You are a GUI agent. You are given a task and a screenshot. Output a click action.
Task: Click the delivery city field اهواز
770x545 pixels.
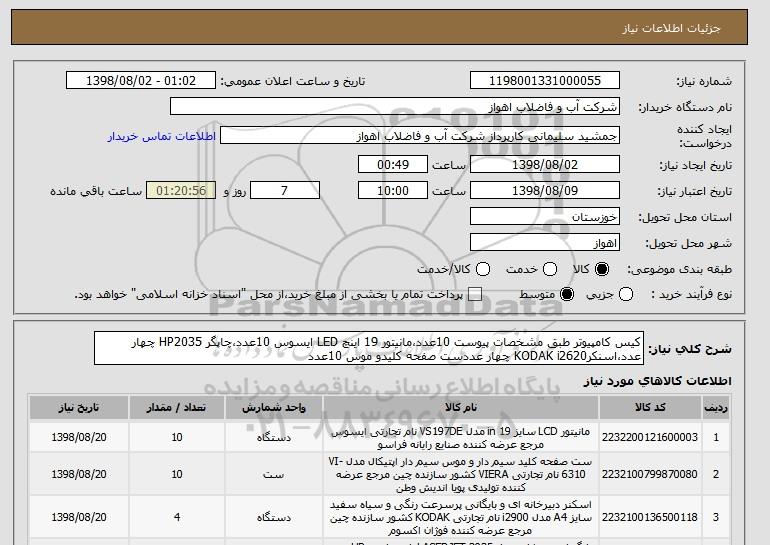pyautogui.click(x=545, y=243)
